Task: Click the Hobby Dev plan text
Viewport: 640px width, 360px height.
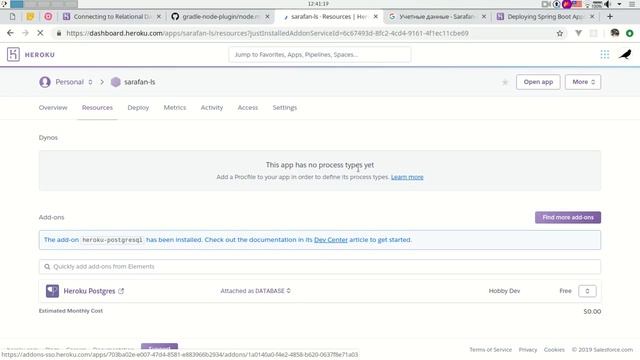Action: click(x=504, y=291)
